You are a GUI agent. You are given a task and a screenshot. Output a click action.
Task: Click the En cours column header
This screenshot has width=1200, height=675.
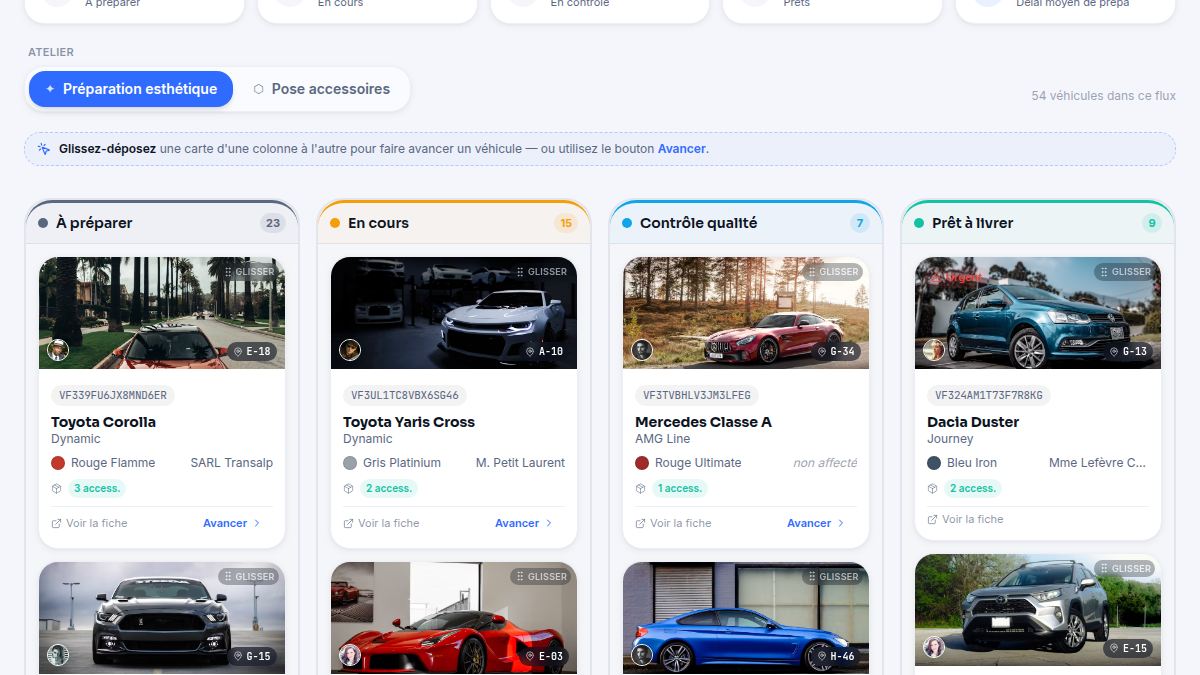tap(454, 223)
